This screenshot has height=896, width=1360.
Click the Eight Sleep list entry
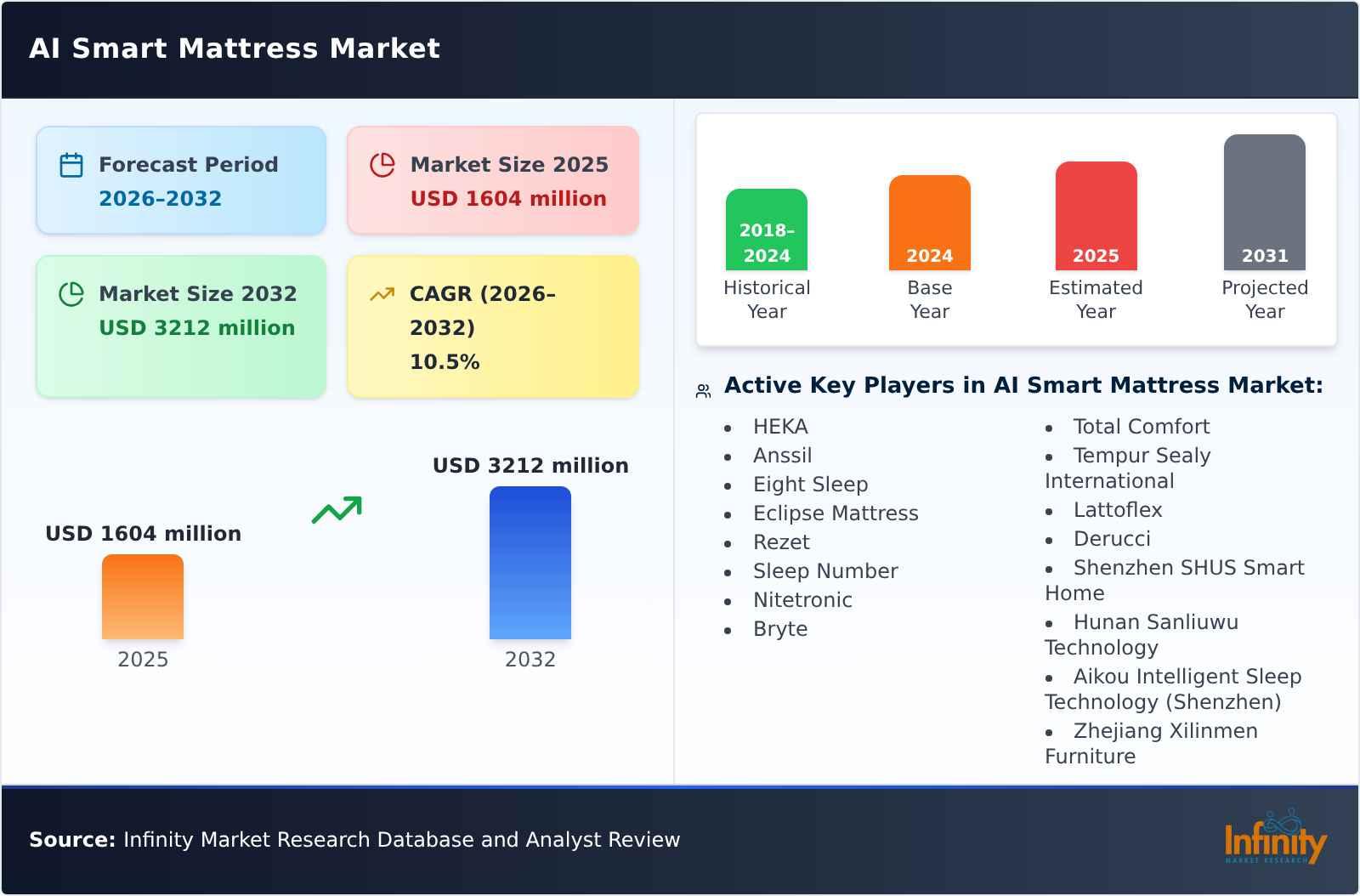(x=810, y=485)
